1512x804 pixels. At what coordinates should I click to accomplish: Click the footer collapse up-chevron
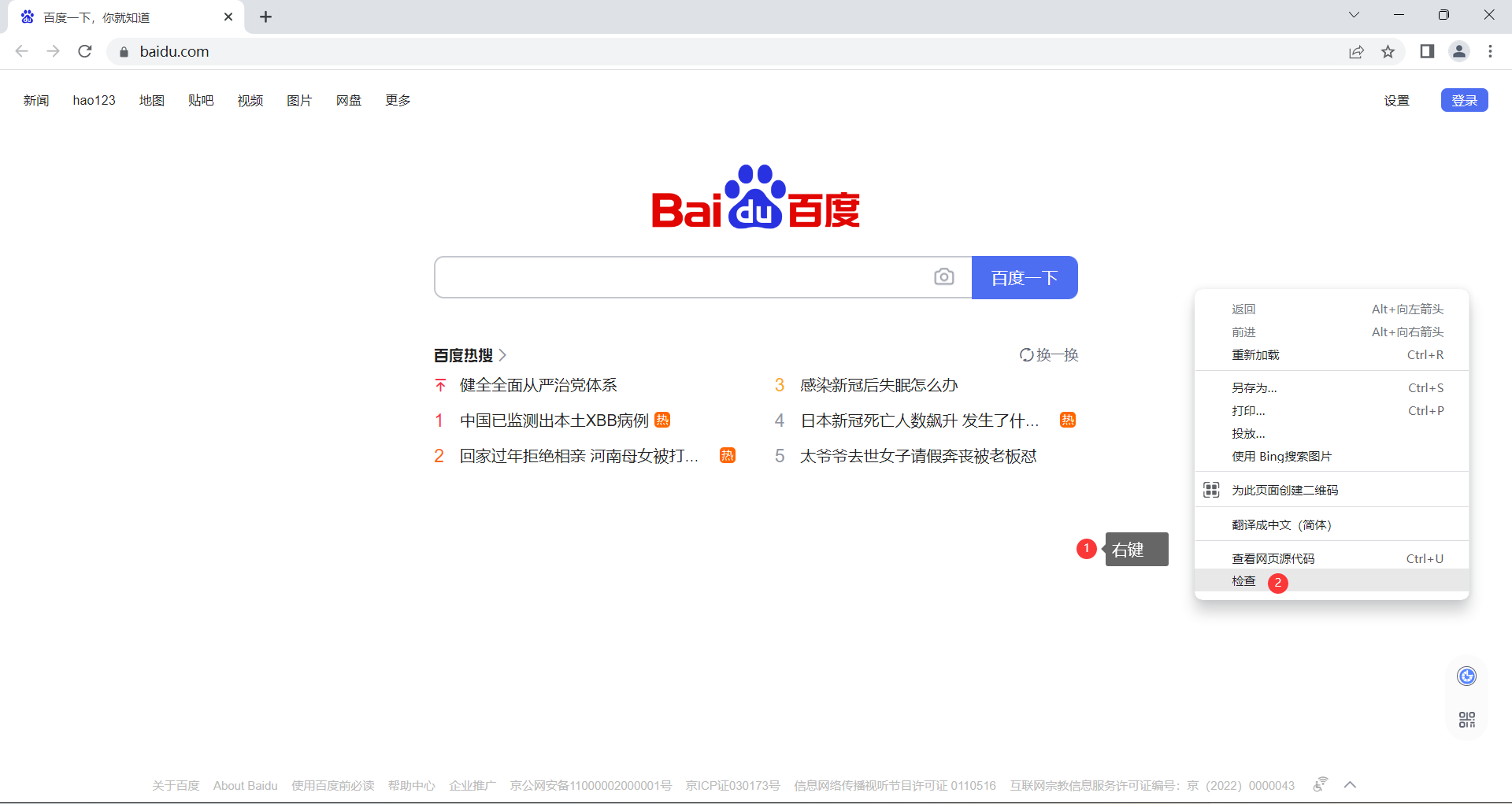tap(1350, 785)
